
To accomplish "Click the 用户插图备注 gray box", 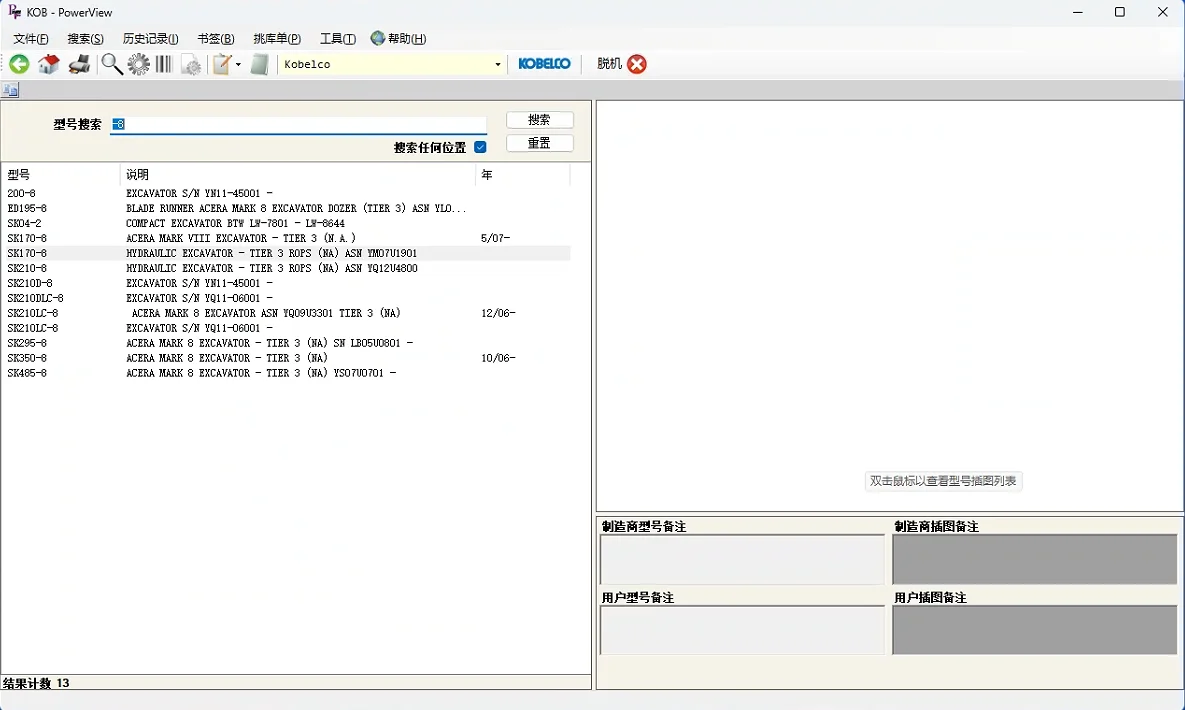I will [1035, 630].
